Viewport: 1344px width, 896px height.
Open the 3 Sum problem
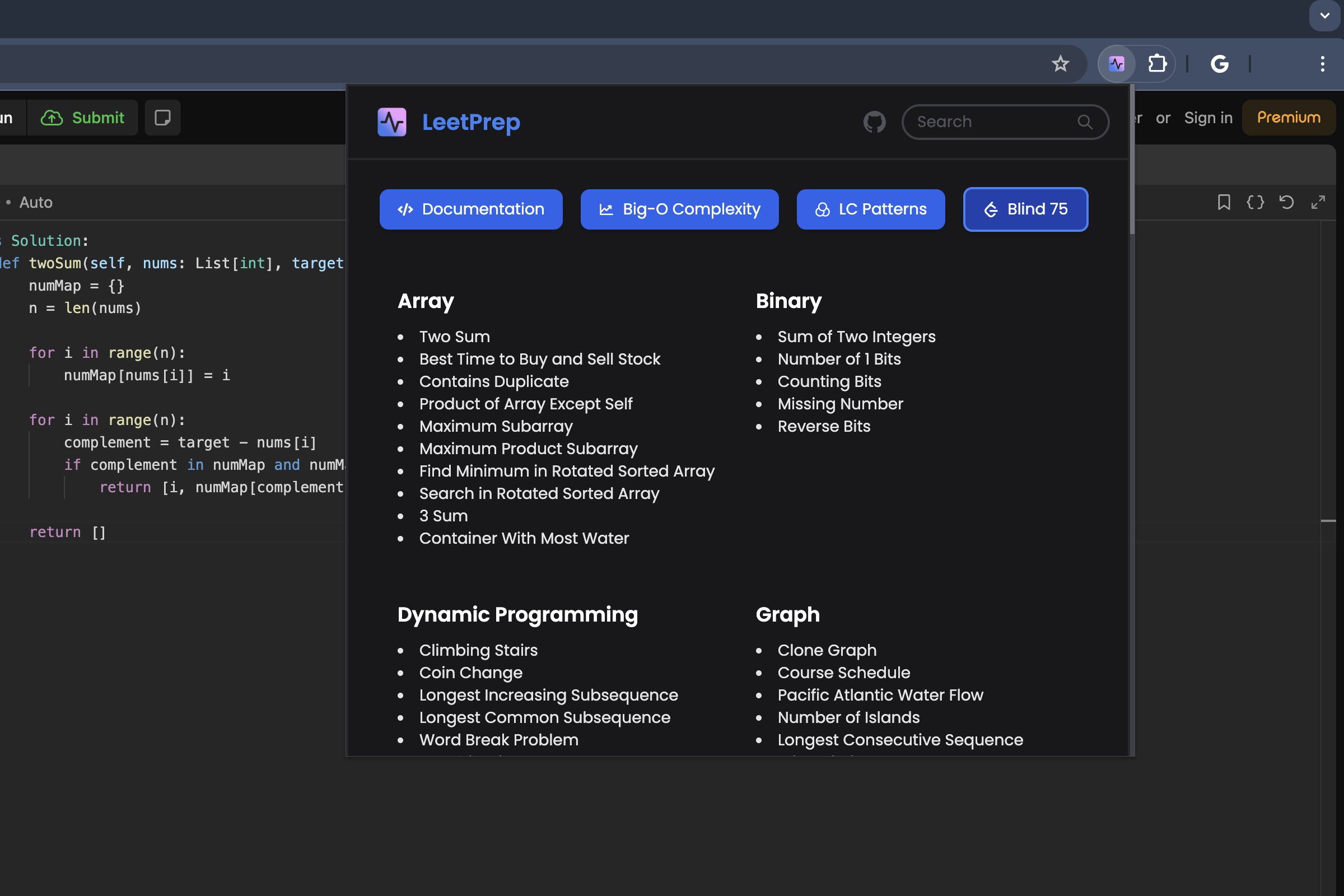pos(444,515)
